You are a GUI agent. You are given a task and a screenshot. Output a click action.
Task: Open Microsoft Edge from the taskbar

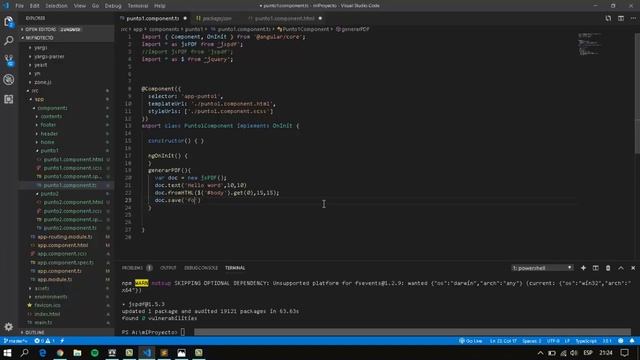pyautogui.click(x=42, y=353)
